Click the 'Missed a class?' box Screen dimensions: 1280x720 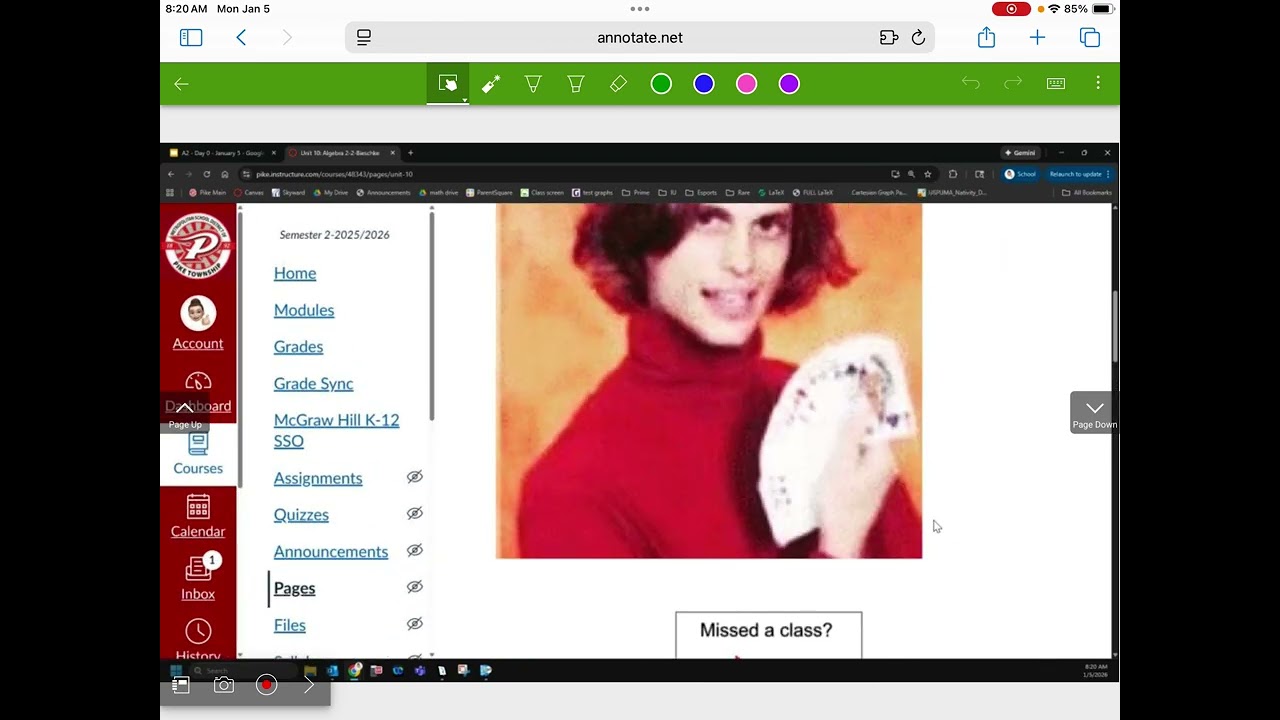click(768, 635)
